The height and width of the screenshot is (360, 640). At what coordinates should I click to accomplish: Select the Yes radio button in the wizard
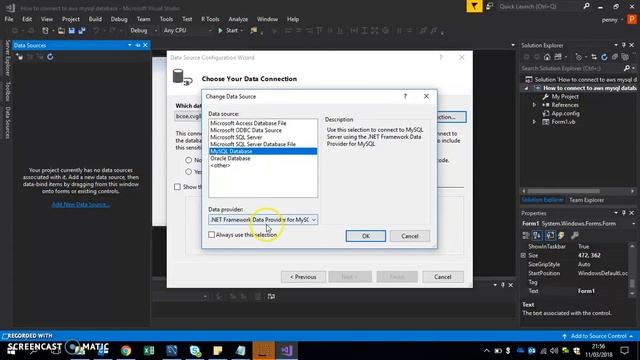click(188, 172)
